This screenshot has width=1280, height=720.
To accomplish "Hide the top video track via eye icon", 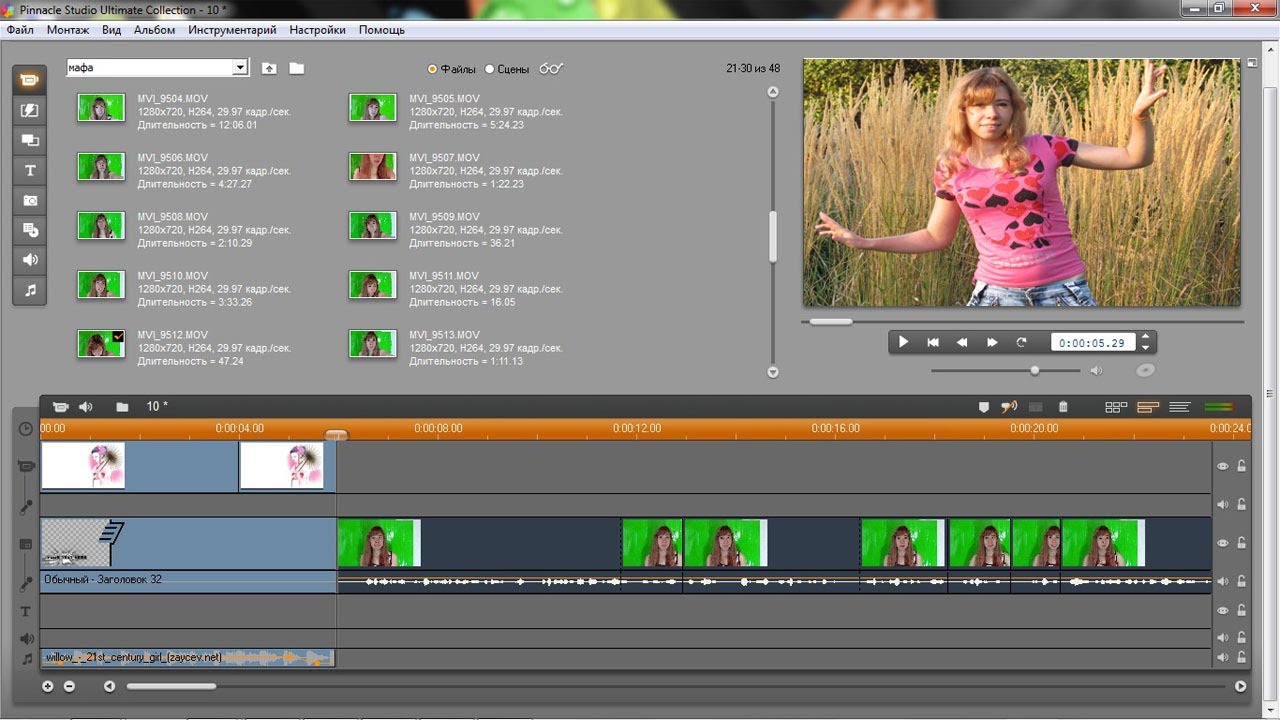I will pos(1222,466).
